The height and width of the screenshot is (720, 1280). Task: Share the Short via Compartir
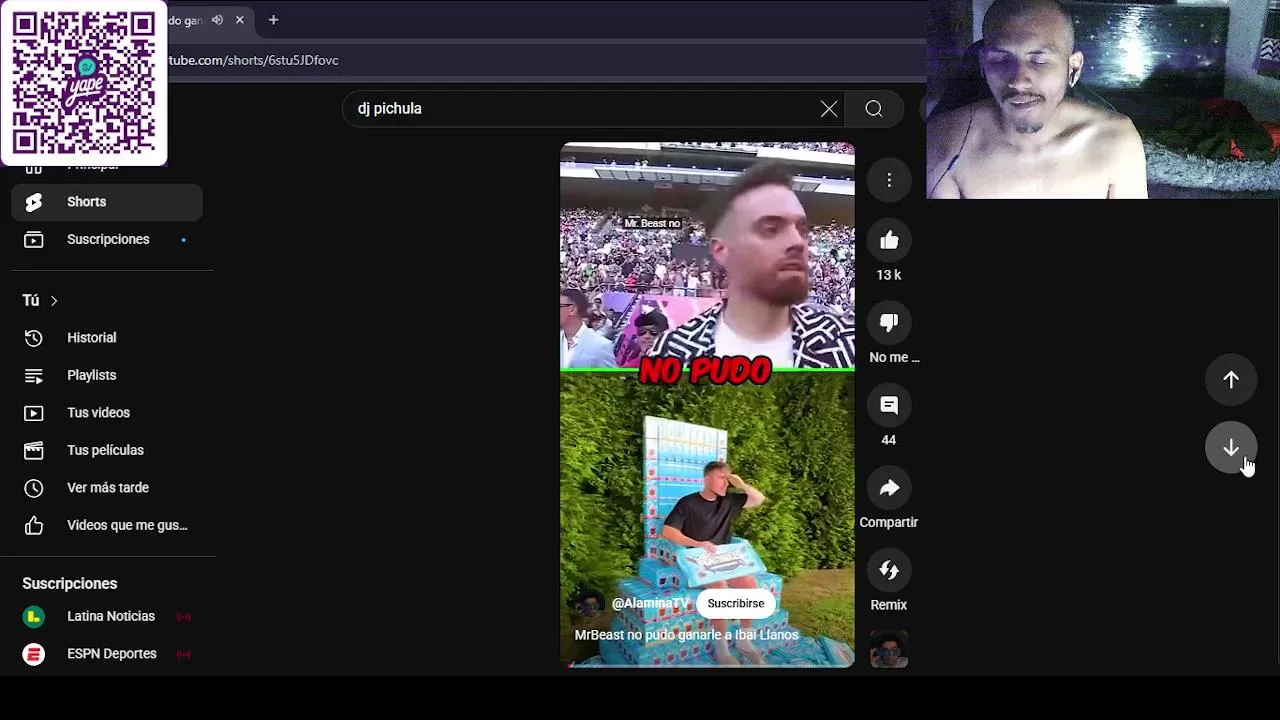(x=889, y=488)
